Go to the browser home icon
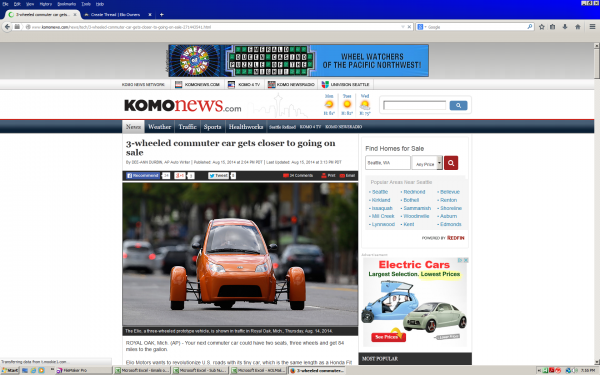 click(578, 27)
